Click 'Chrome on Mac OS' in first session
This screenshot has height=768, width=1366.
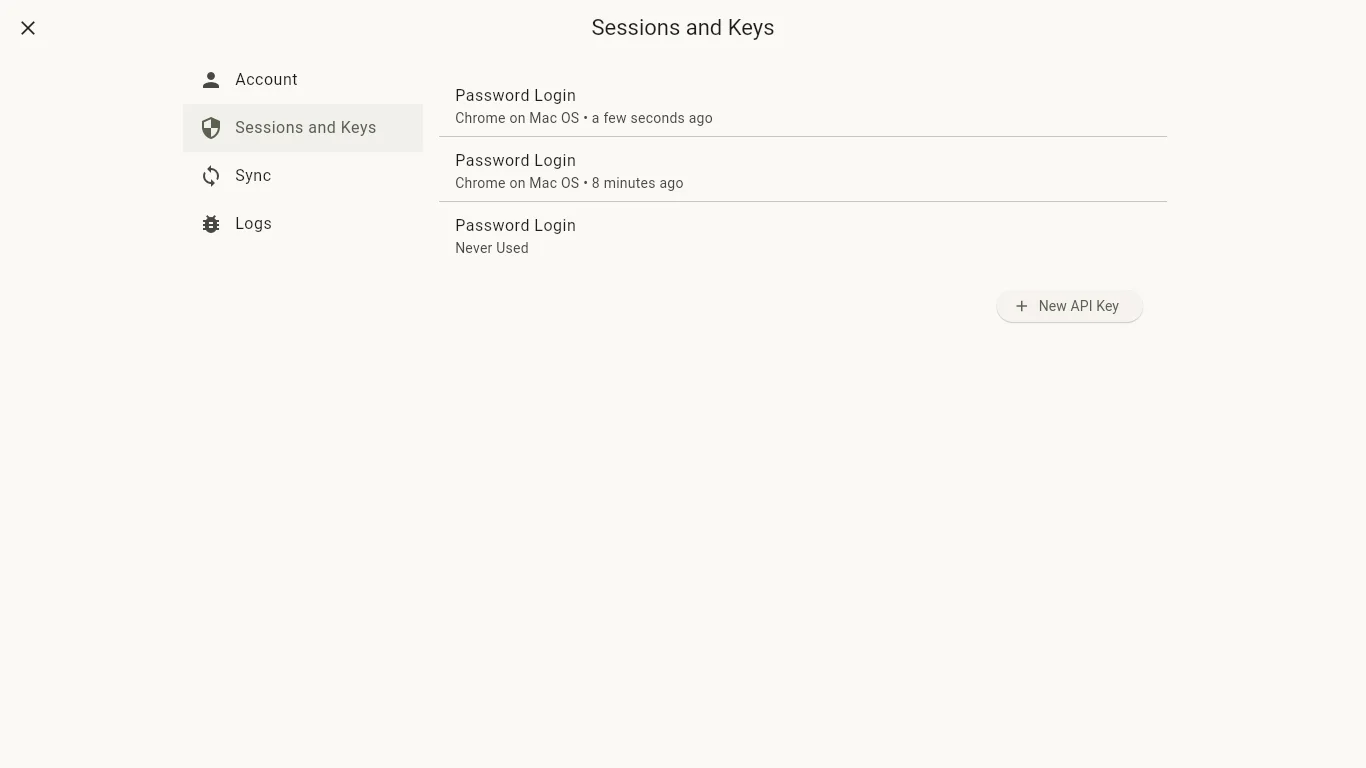(517, 118)
